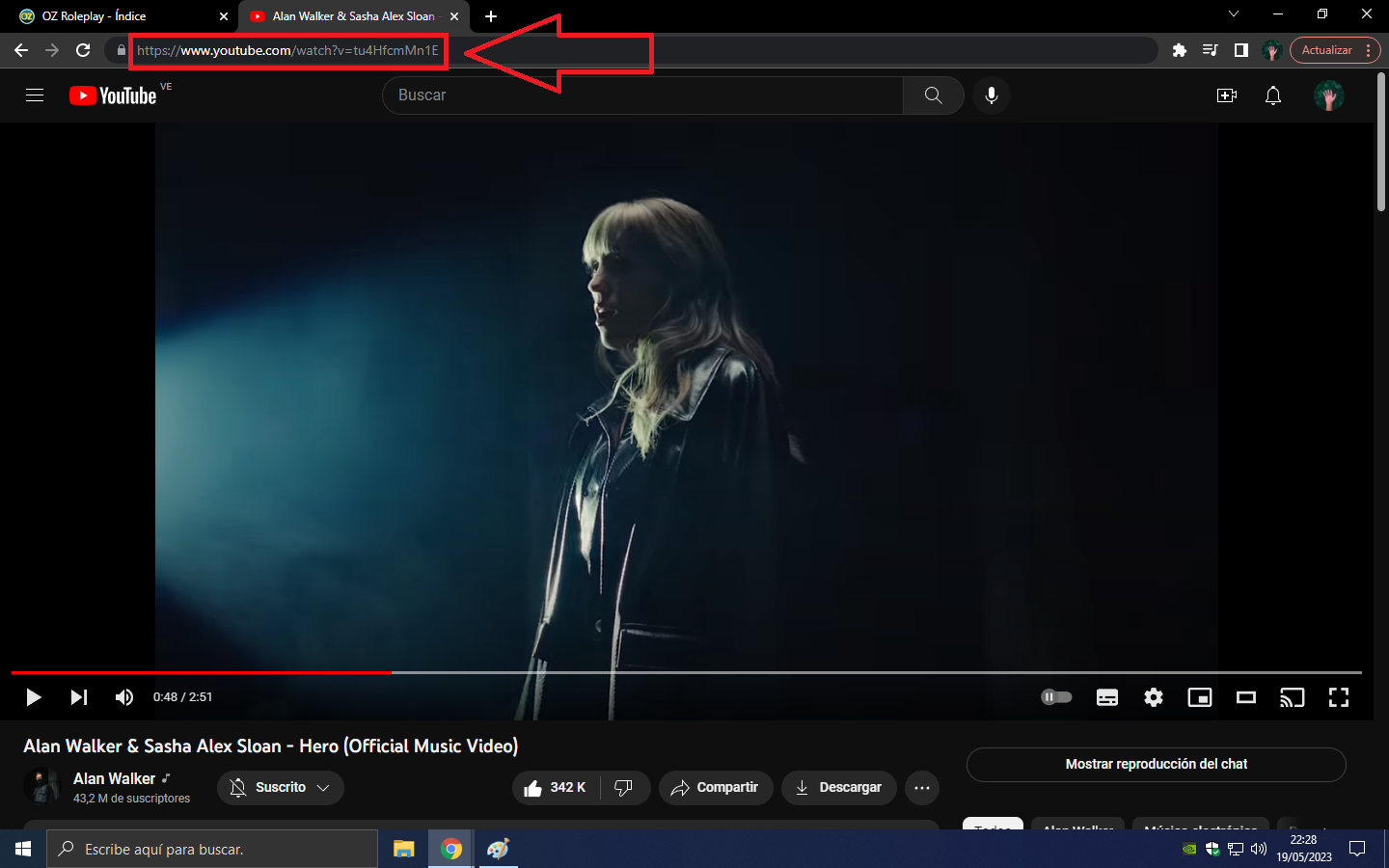Click the YouTube search magnifier button
The height and width of the screenshot is (868, 1389).
933,95
